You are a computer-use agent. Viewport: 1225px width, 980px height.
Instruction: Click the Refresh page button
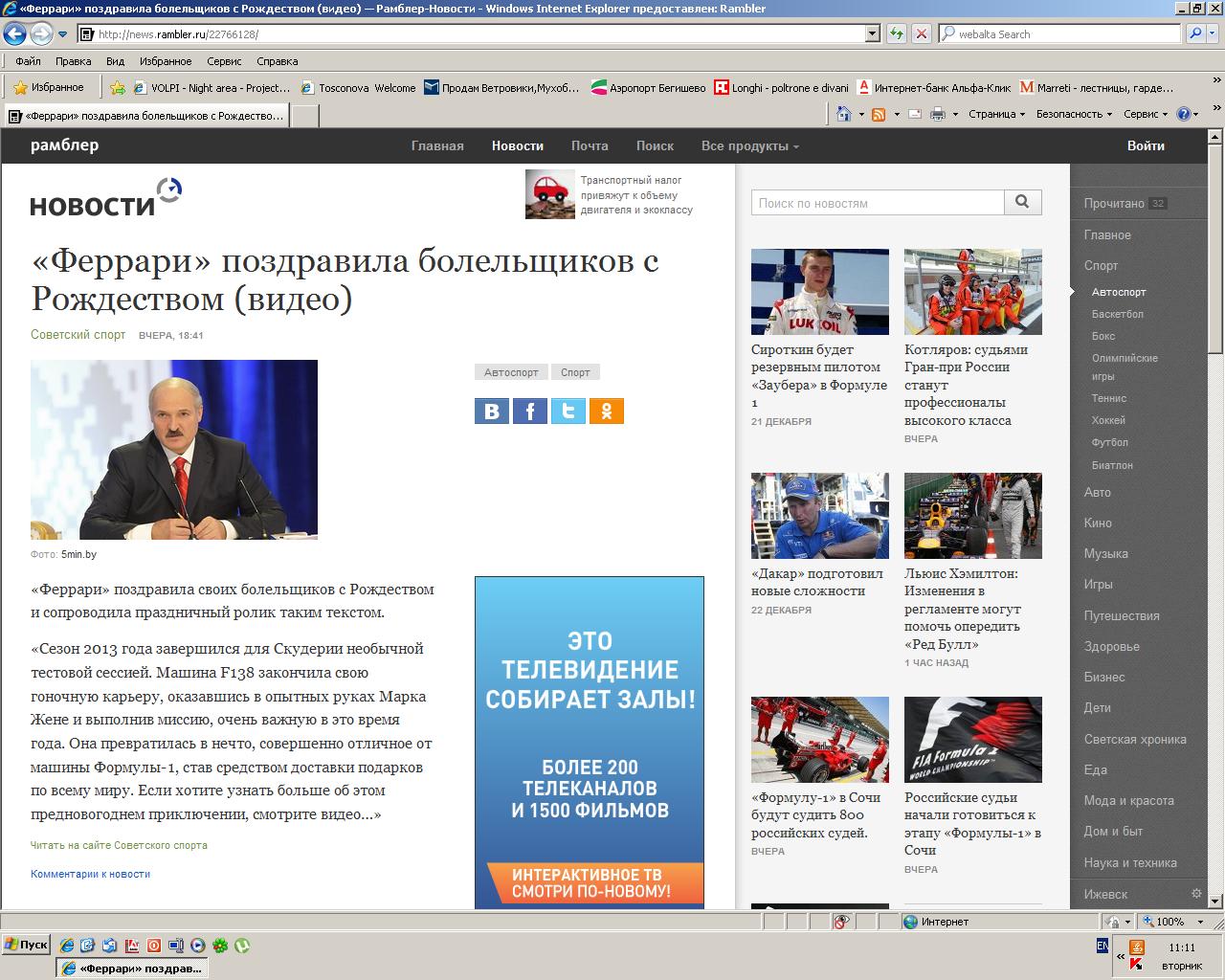(x=897, y=33)
